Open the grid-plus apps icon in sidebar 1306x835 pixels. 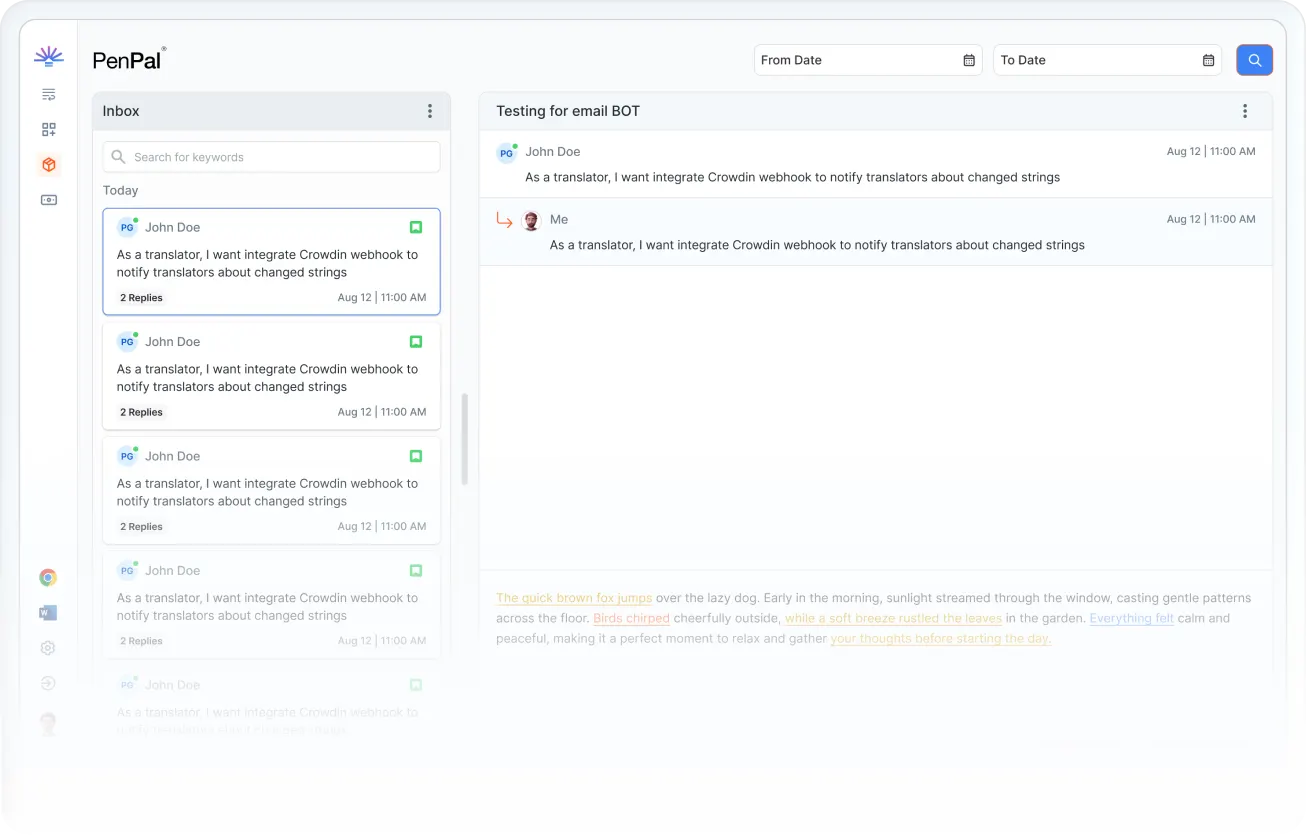48,130
